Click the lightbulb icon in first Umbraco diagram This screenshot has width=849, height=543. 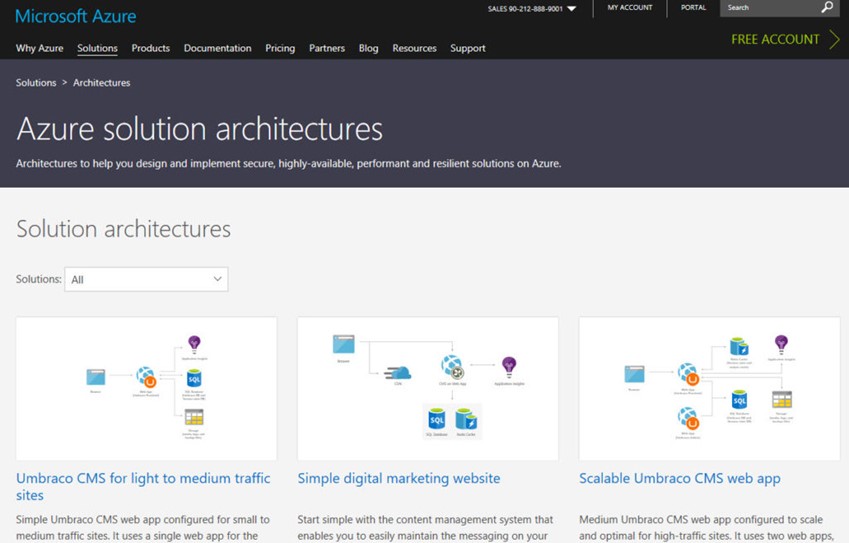194,344
